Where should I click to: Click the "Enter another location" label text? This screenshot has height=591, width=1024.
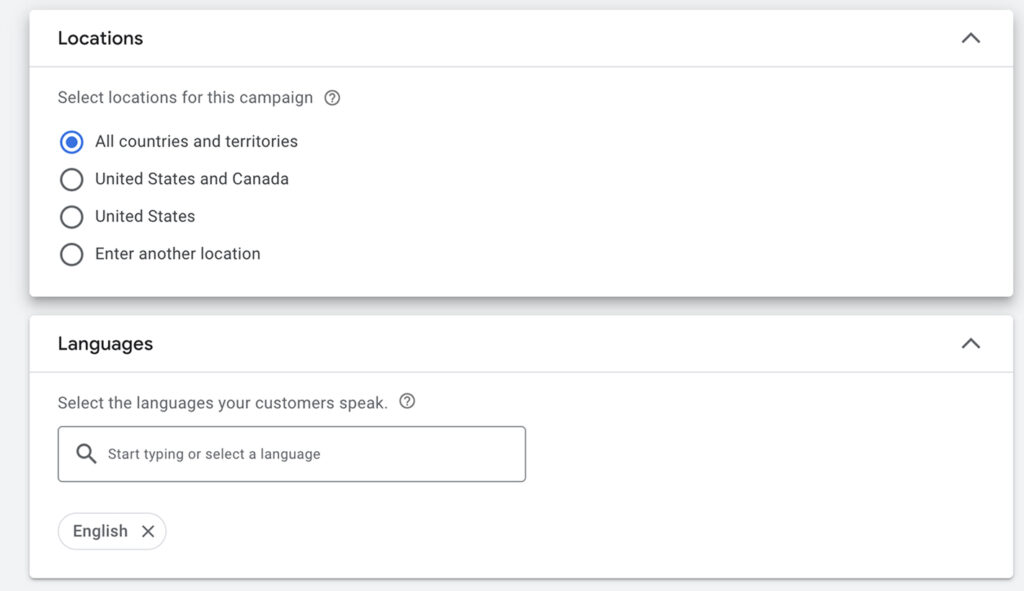178,254
